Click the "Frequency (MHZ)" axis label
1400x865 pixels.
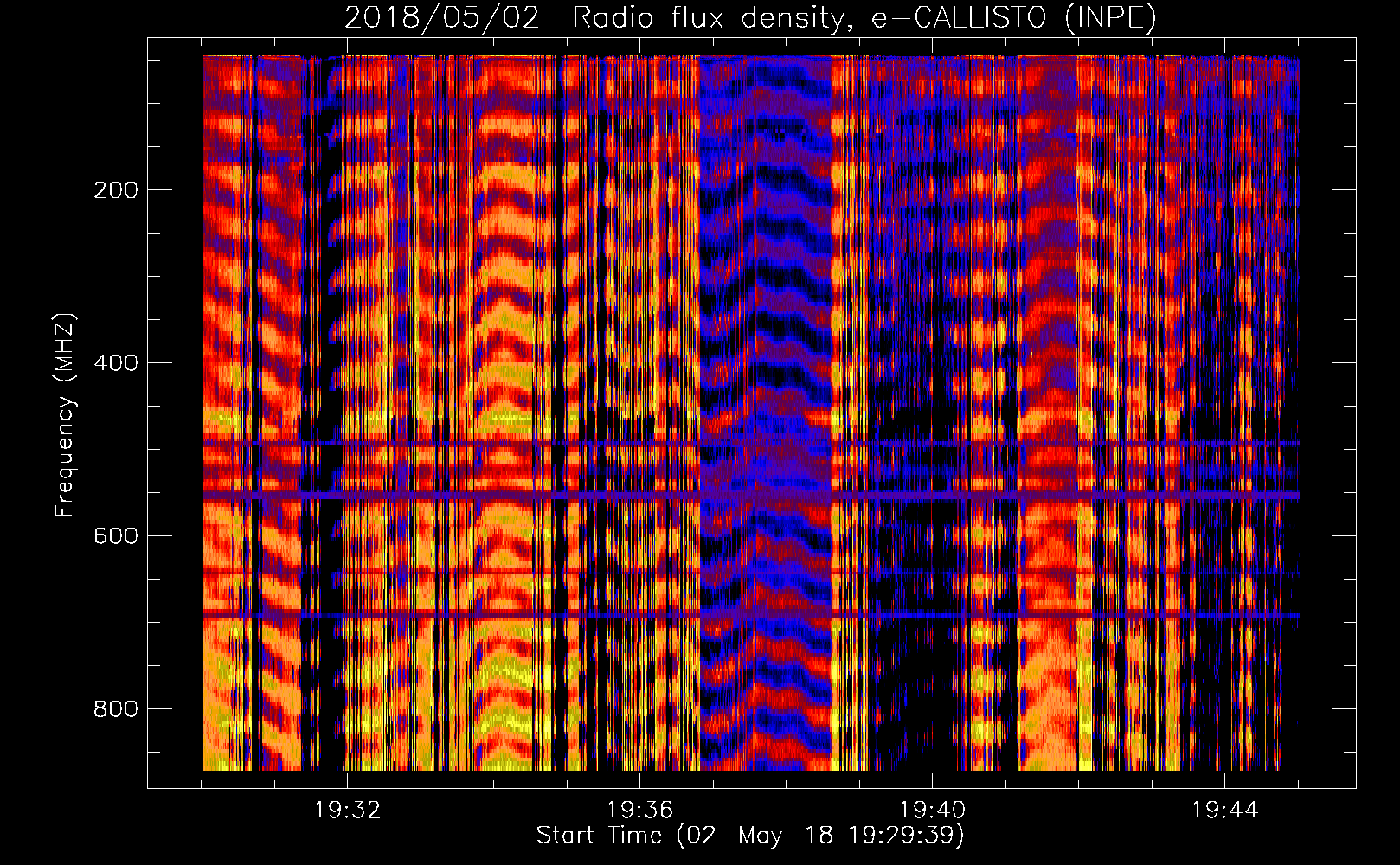tap(65, 415)
